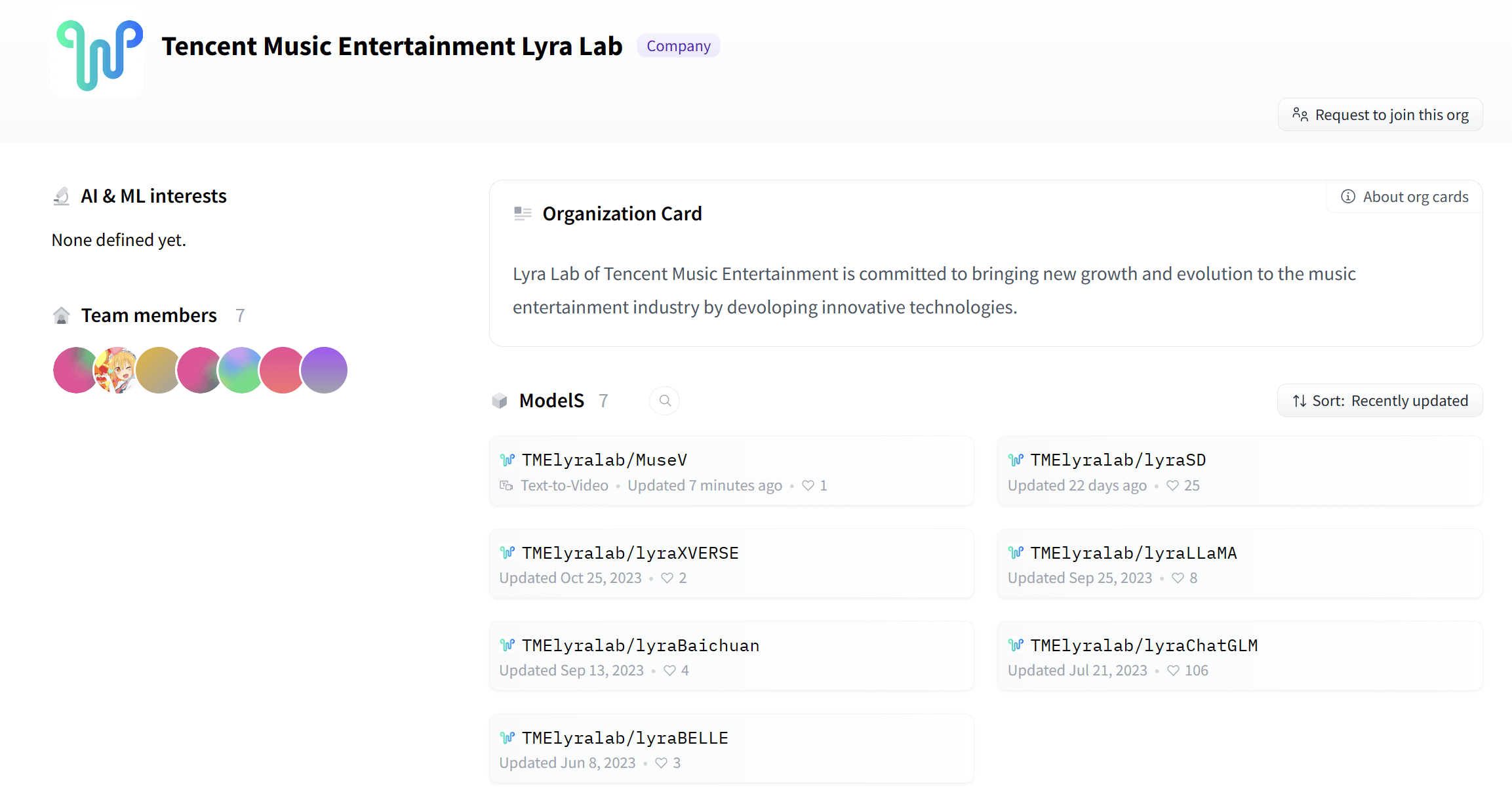The height and width of the screenshot is (804, 1512).
Task: Click the green-blue gradient member avatar
Action: (241, 370)
